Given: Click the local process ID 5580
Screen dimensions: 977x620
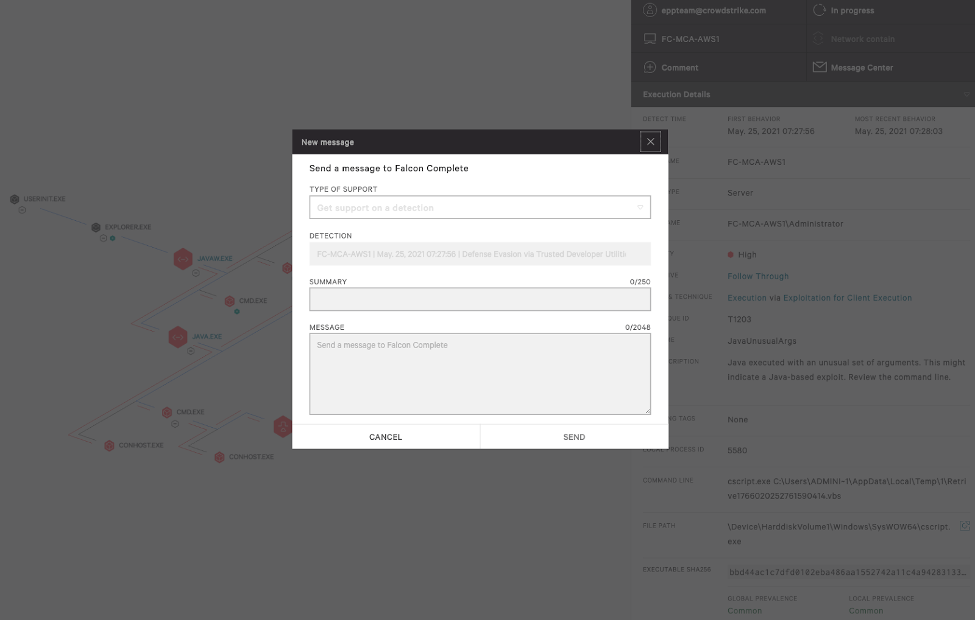Looking at the screenshot, I should (737, 450).
